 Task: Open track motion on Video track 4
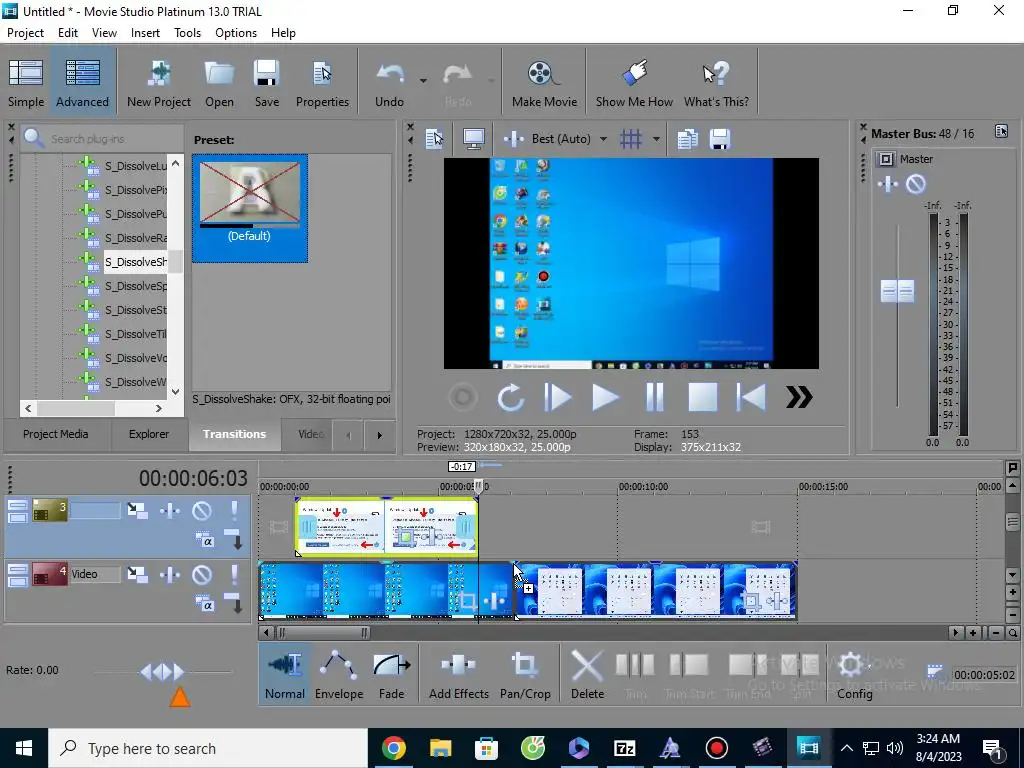pos(137,575)
